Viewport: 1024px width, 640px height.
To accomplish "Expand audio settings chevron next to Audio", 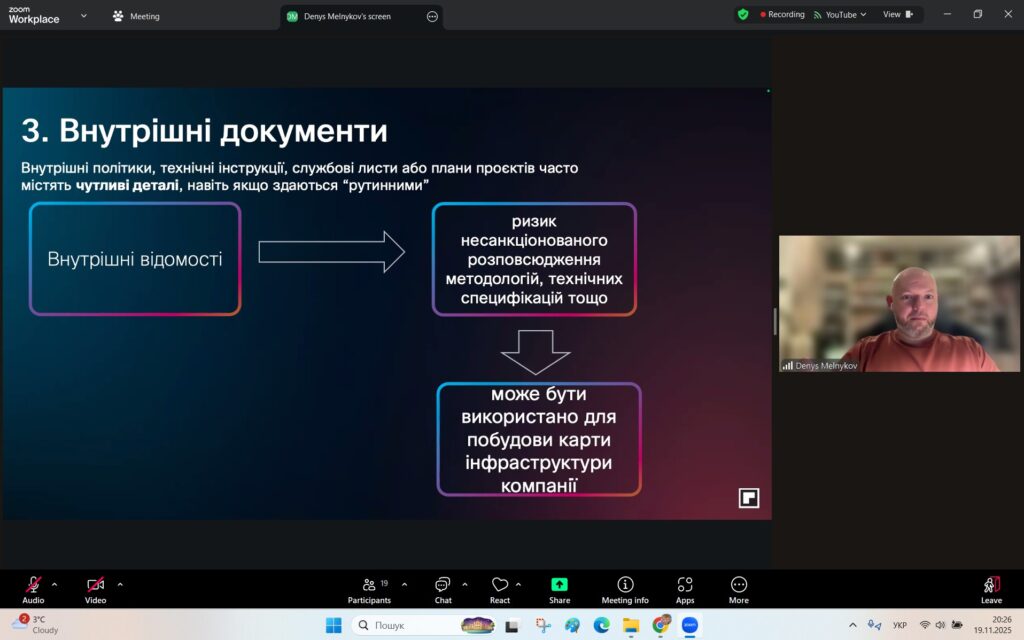I will tap(54, 584).
